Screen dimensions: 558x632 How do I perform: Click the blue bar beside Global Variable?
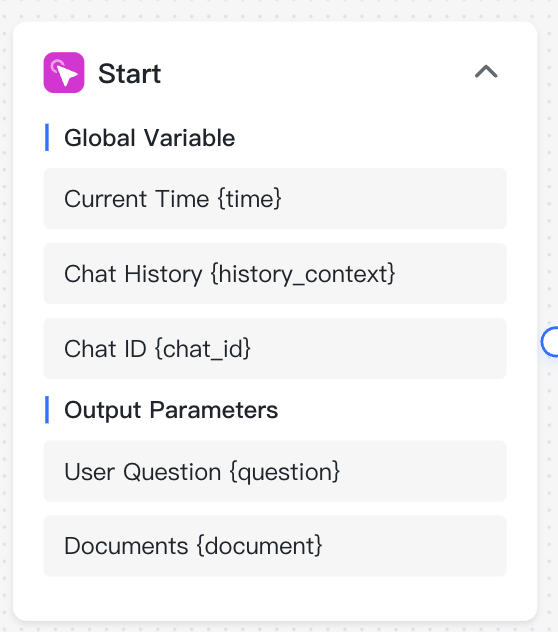tap(47, 137)
